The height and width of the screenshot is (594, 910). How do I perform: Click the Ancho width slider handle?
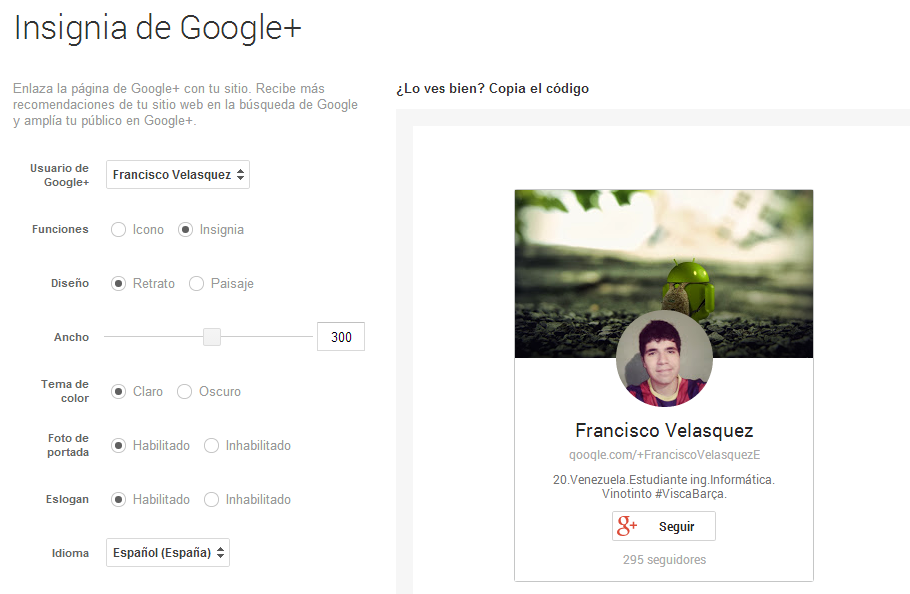coord(212,337)
